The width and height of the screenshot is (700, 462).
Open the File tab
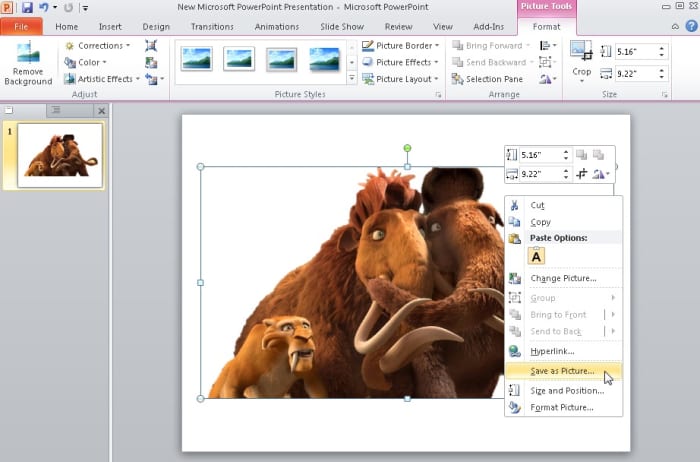click(21, 26)
